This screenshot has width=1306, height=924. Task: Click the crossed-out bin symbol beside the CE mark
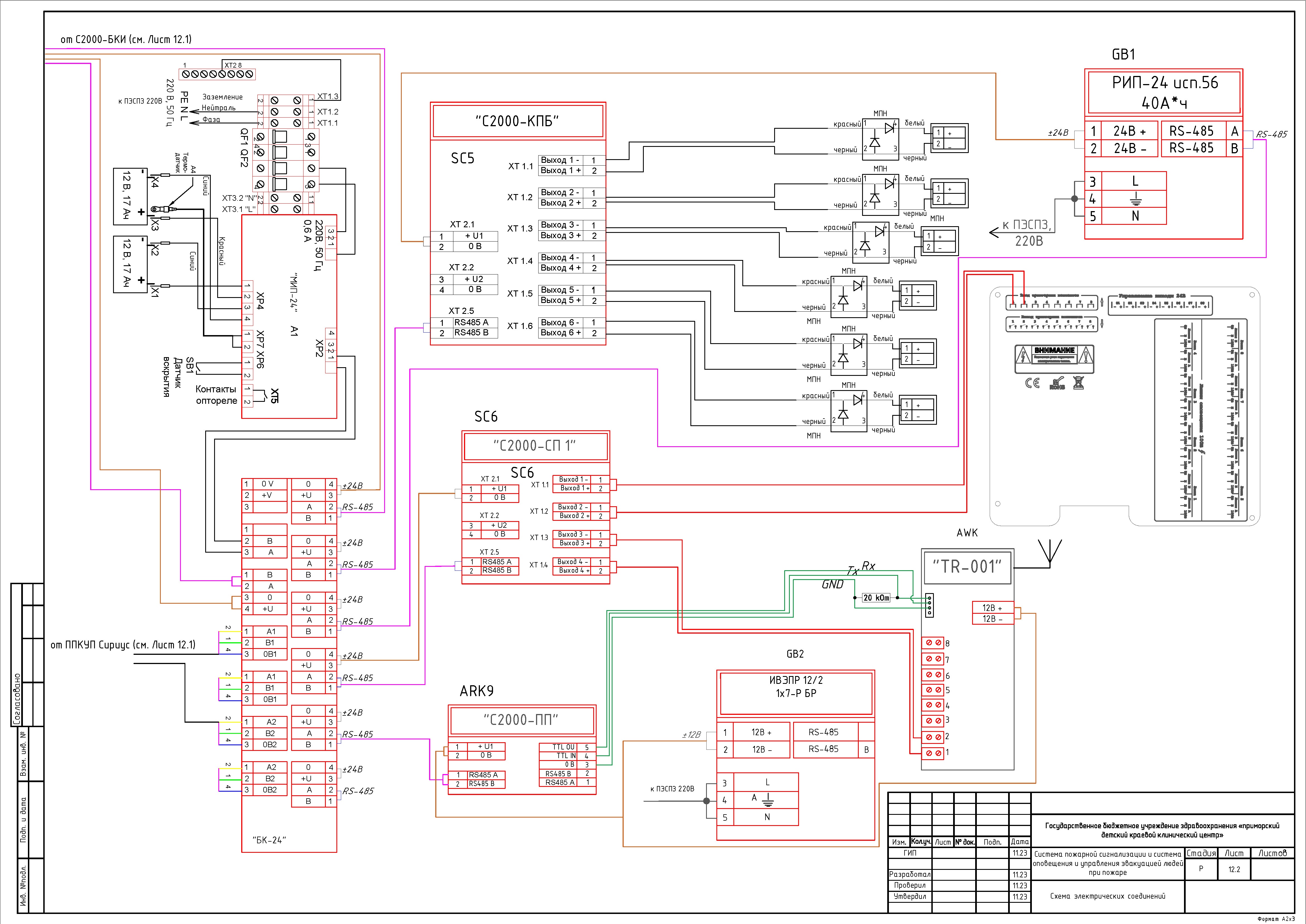click(1078, 382)
